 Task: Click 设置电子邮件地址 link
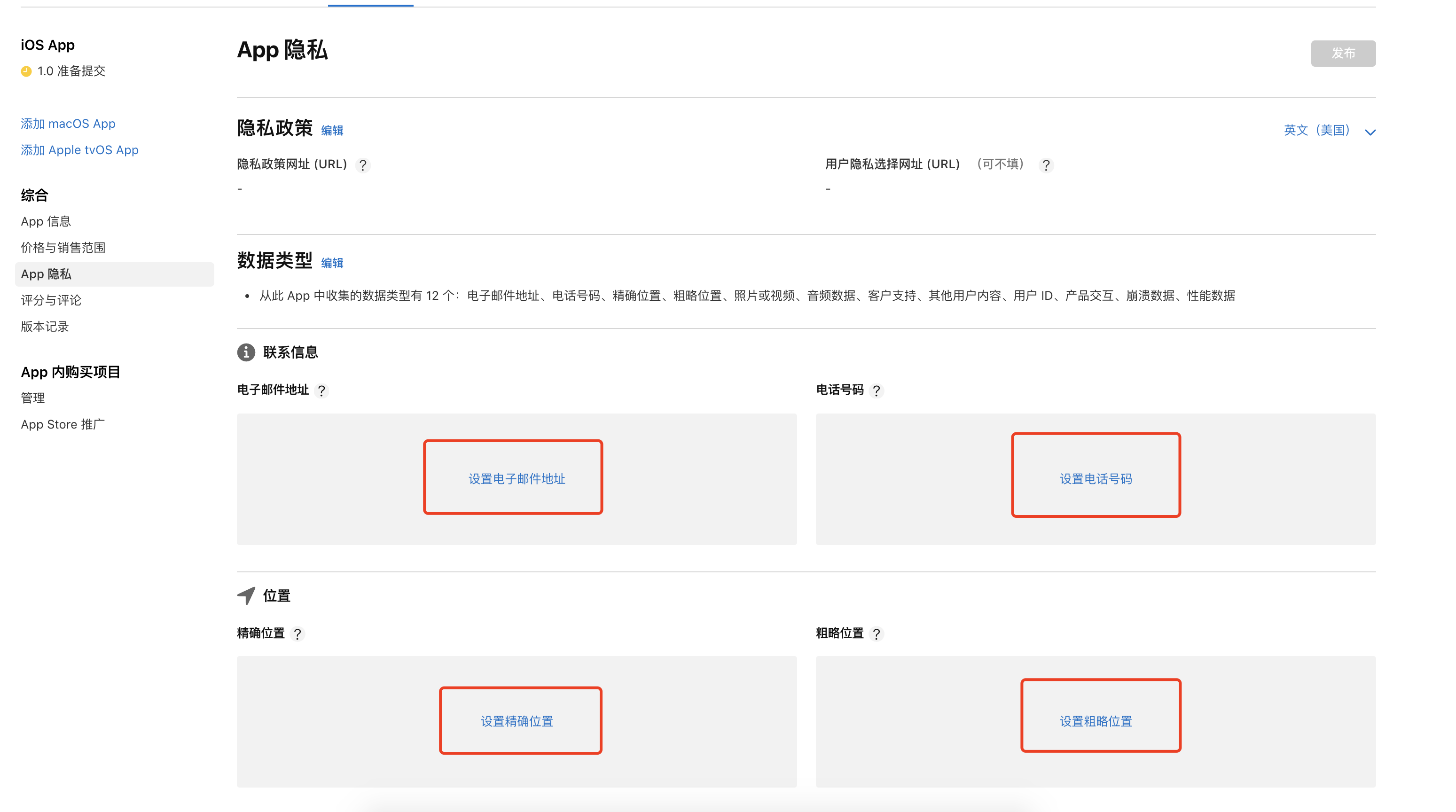pos(517,479)
